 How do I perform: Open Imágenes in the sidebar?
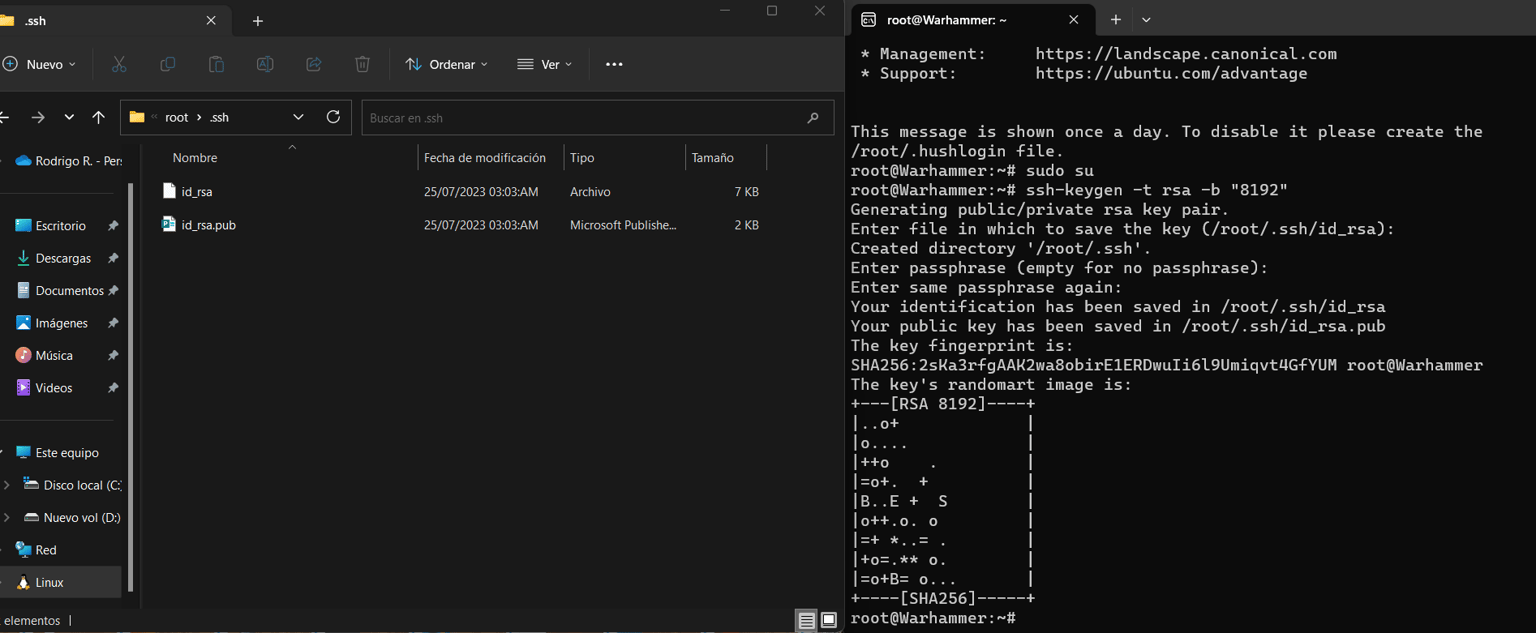pos(62,323)
